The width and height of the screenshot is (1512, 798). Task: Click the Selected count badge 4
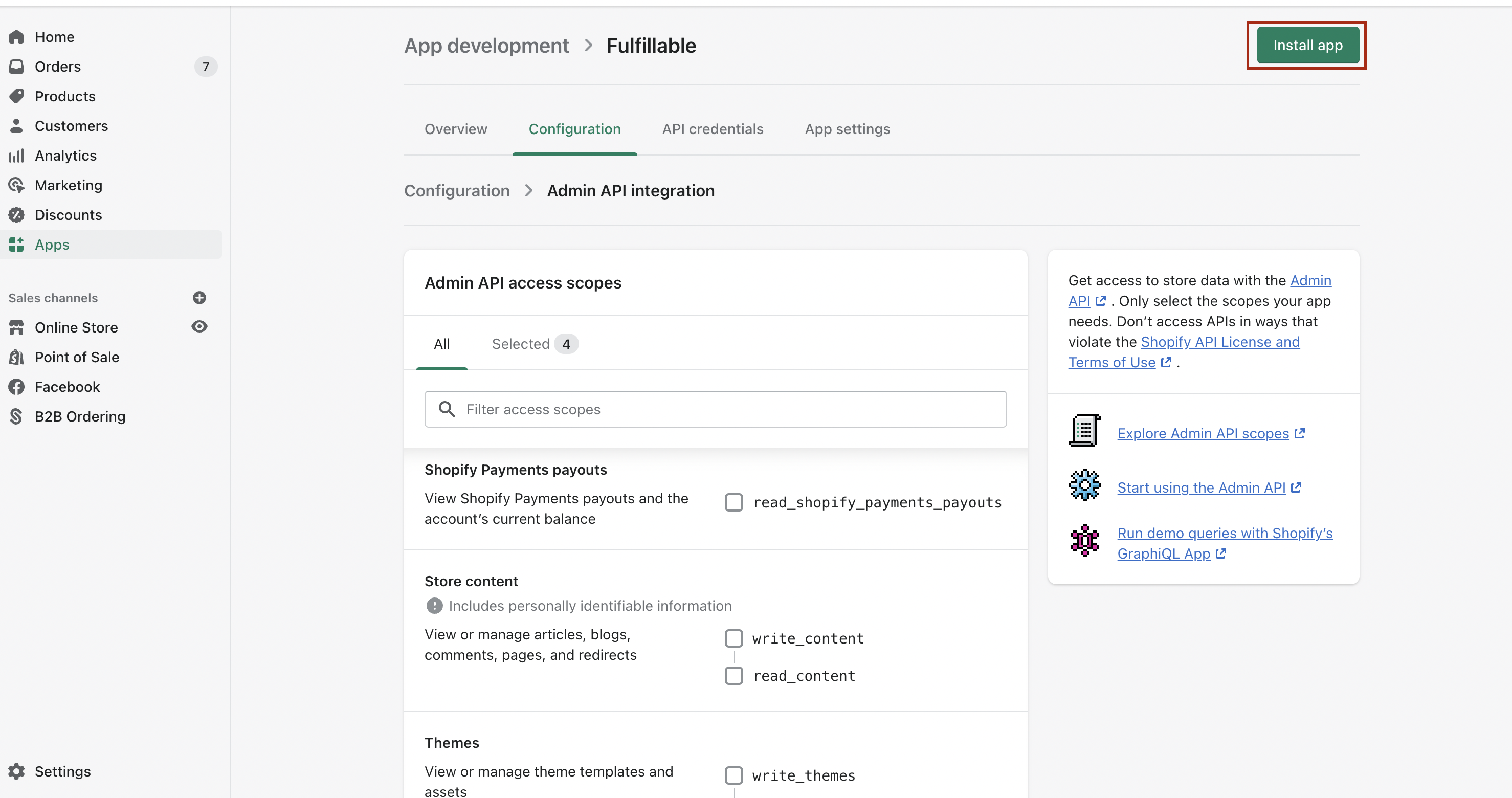pyautogui.click(x=566, y=344)
